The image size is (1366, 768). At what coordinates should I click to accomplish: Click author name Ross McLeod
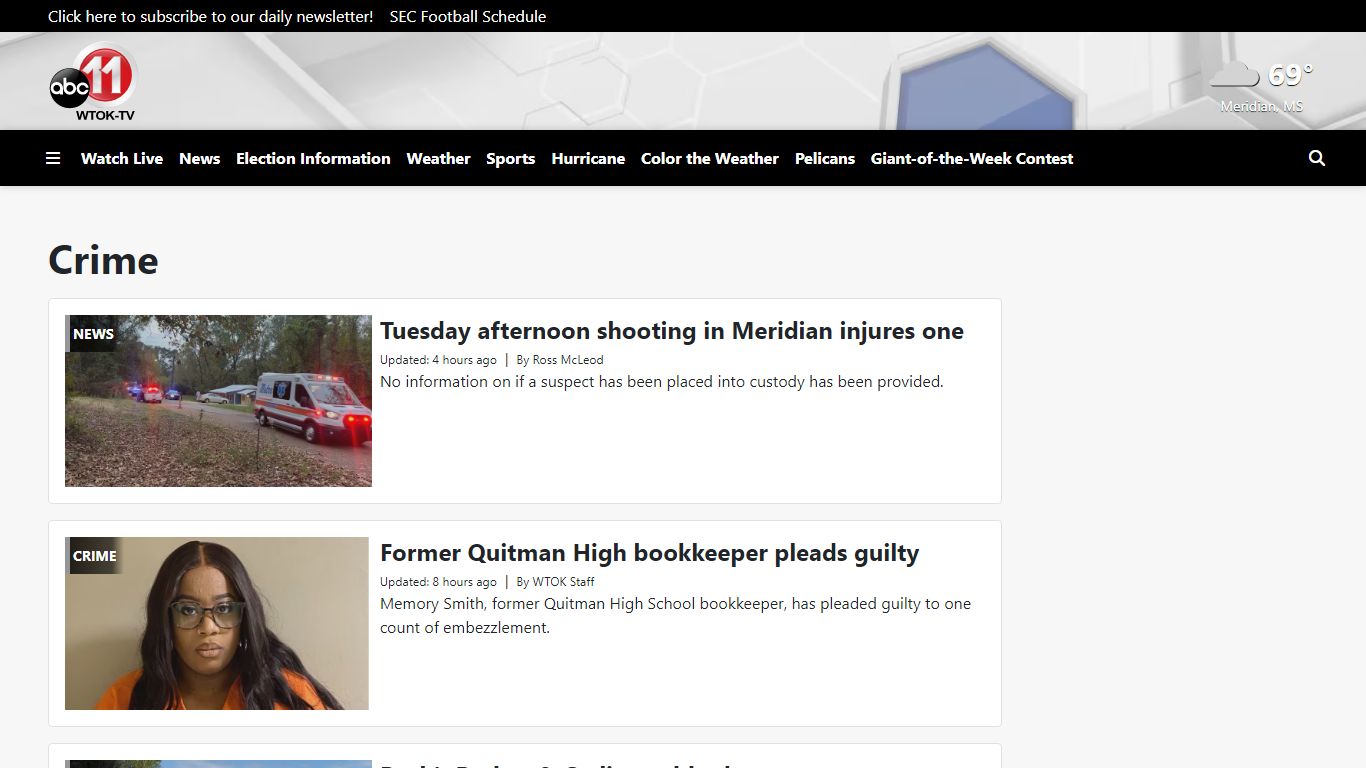(x=568, y=360)
